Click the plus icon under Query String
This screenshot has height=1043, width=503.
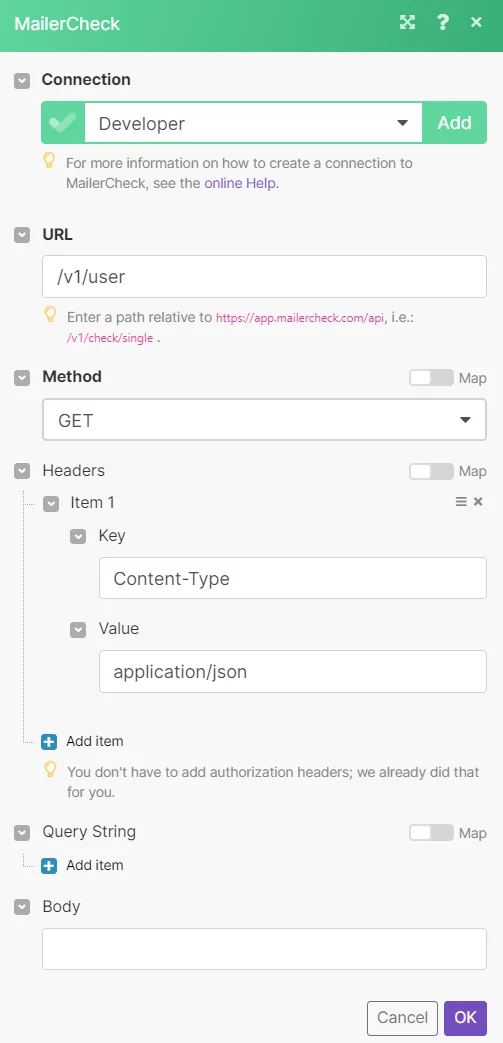(49, 866)
